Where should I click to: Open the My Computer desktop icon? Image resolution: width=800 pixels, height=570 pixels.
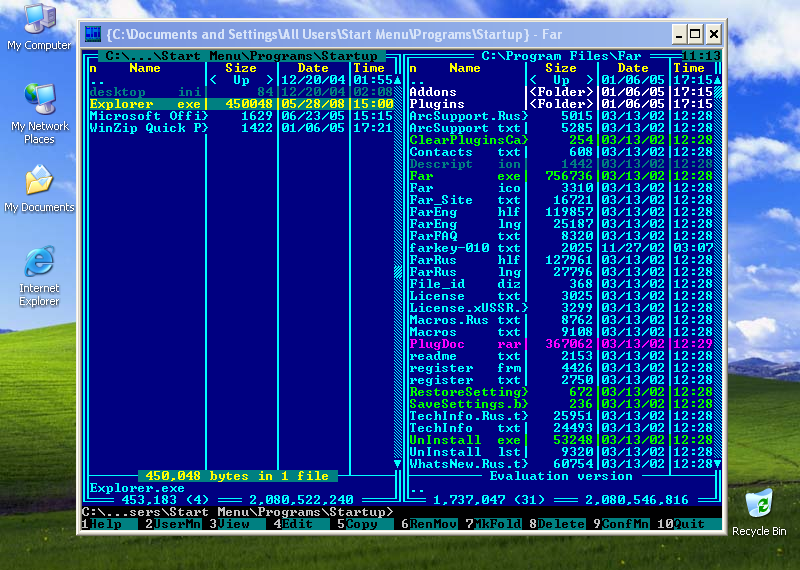tap(39, 27)
